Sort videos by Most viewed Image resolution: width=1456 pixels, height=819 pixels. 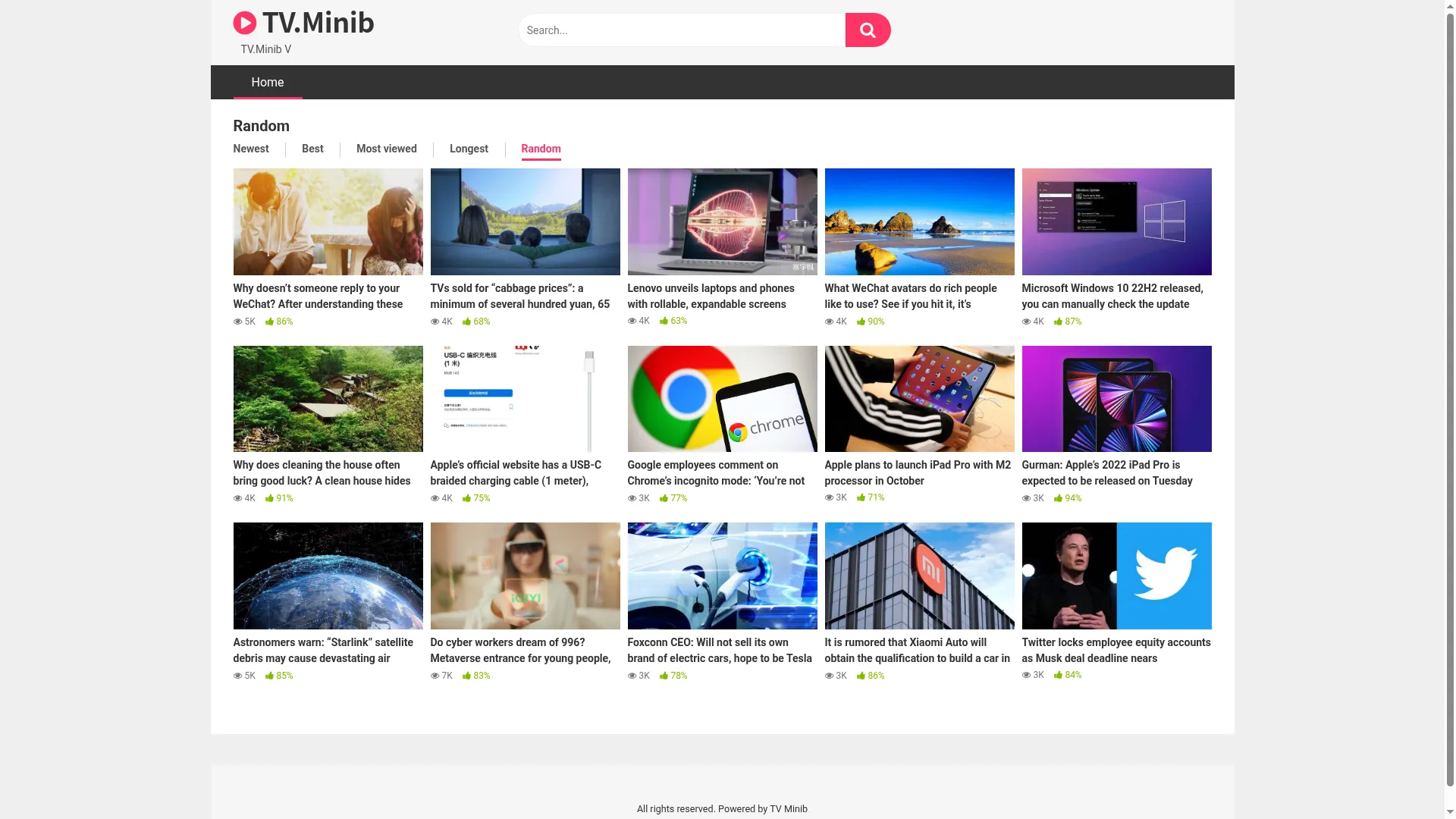[x=387, y=149]
